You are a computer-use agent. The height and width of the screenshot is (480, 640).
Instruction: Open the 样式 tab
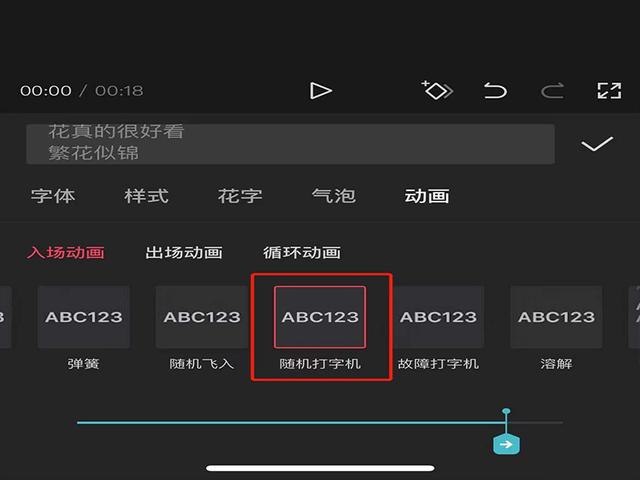147,196
